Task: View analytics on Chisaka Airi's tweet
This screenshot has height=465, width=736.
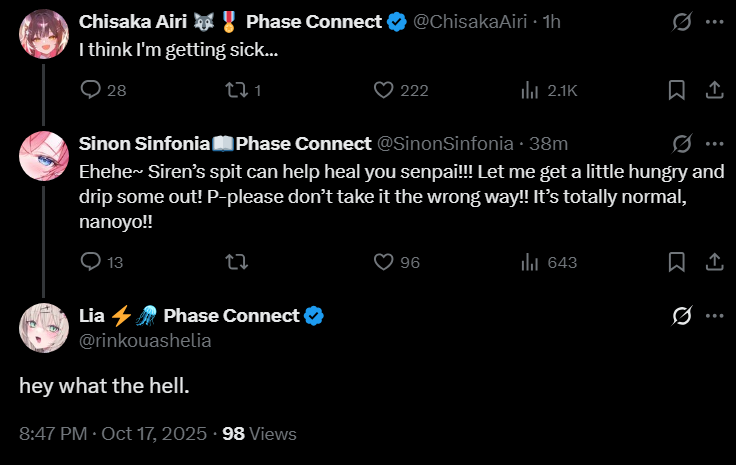Action: (x=531, y=90)
